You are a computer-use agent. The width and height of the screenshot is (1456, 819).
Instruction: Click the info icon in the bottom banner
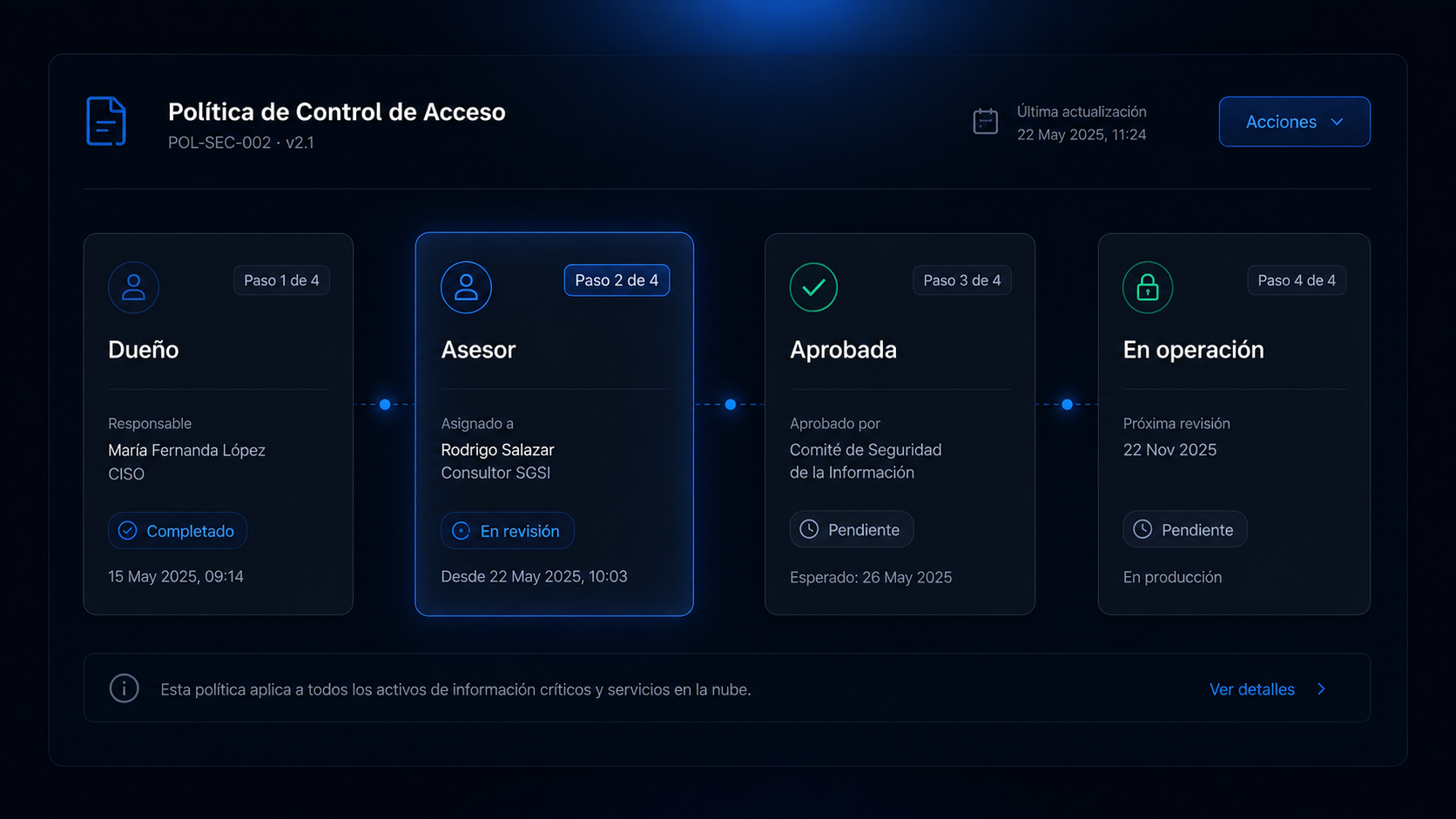125,688
